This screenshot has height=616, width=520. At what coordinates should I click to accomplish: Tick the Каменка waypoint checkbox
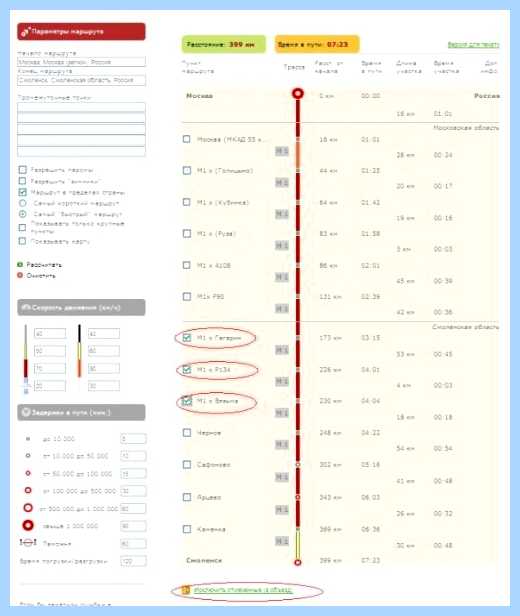pyautogui.click(x=187, y=529)
